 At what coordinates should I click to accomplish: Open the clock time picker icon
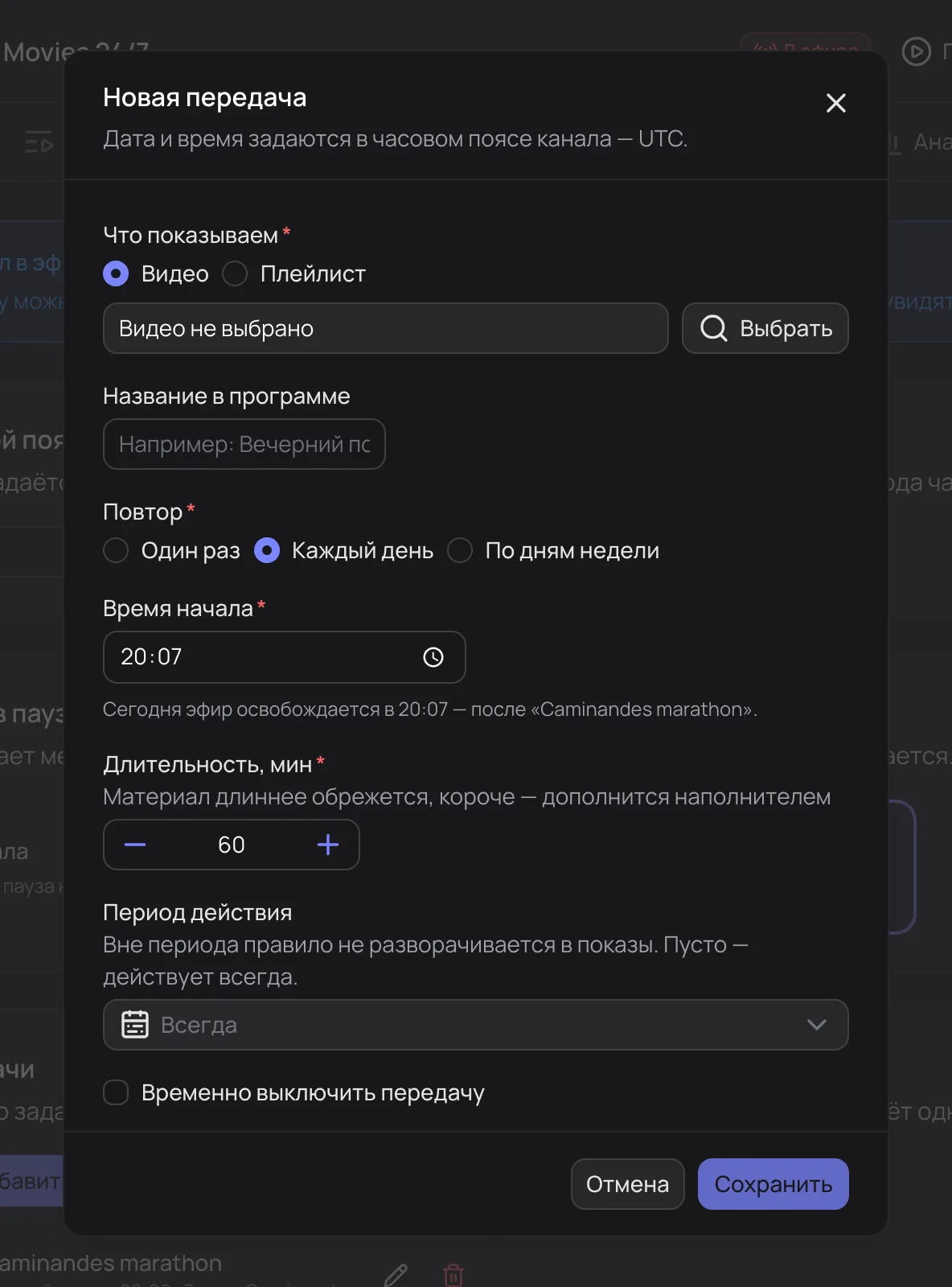tap(433, 657)
